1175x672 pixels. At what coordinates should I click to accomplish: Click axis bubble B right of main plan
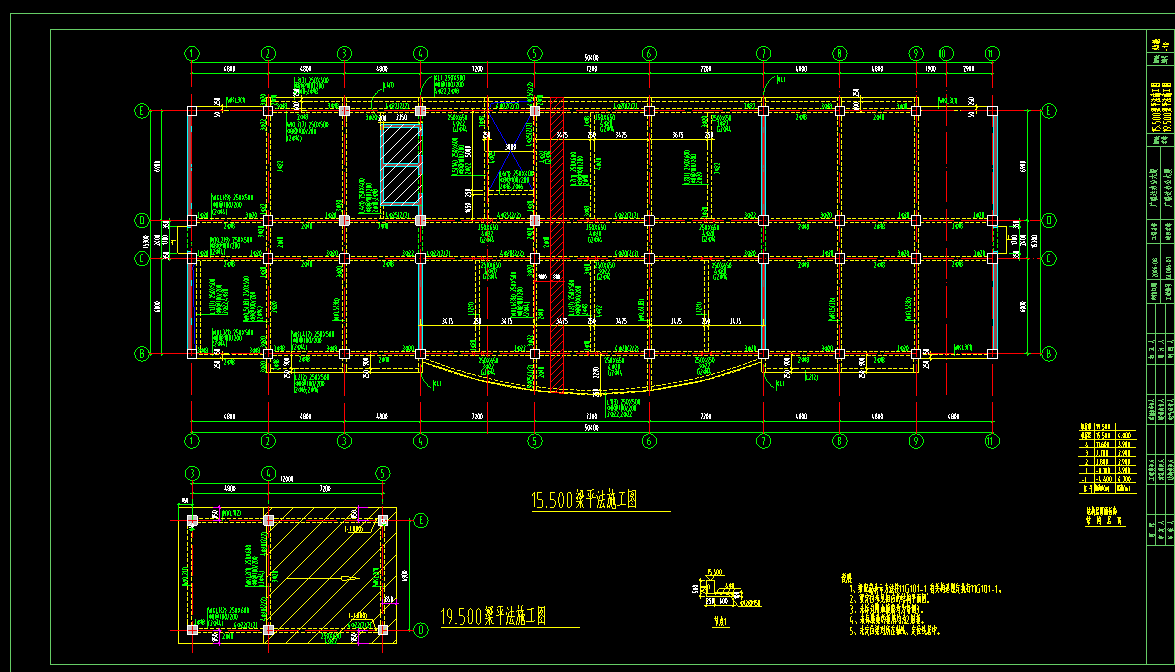[1049, 354]
